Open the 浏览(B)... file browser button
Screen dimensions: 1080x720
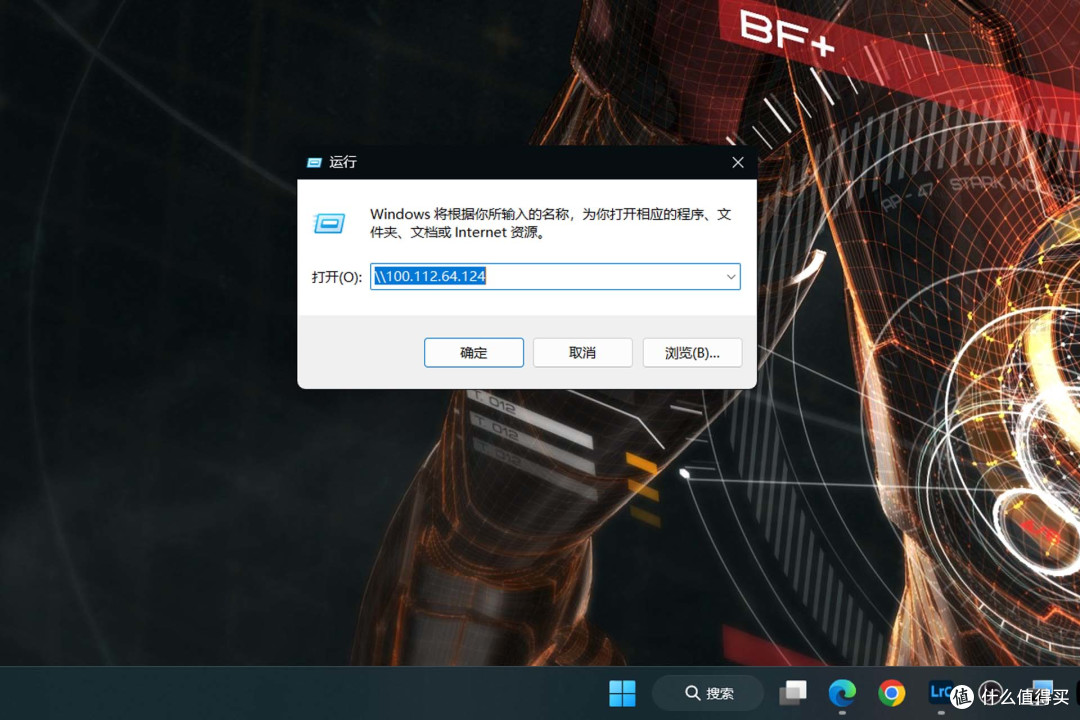(x=692, y=353)
